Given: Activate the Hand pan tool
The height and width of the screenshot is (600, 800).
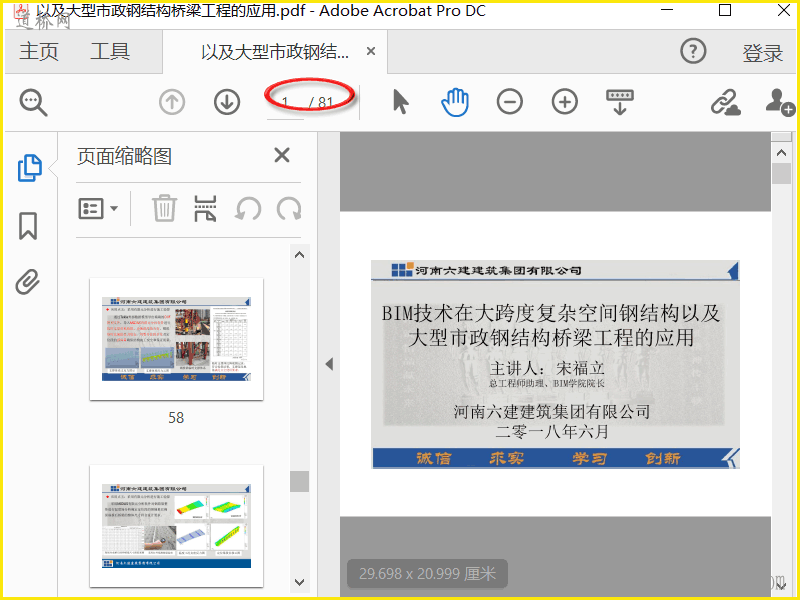Looking at the screenshot, I should [x=455, y=102].
